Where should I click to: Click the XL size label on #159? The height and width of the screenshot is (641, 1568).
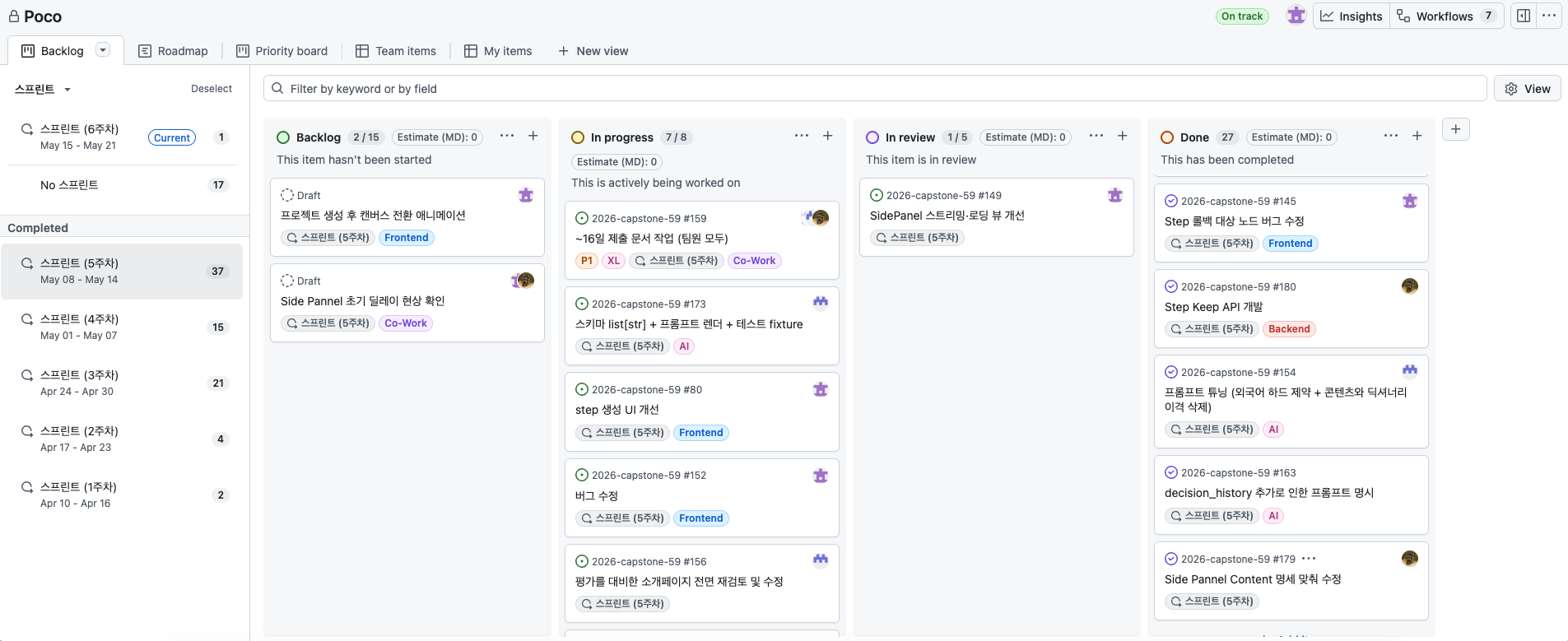click(x=613, y=261)
